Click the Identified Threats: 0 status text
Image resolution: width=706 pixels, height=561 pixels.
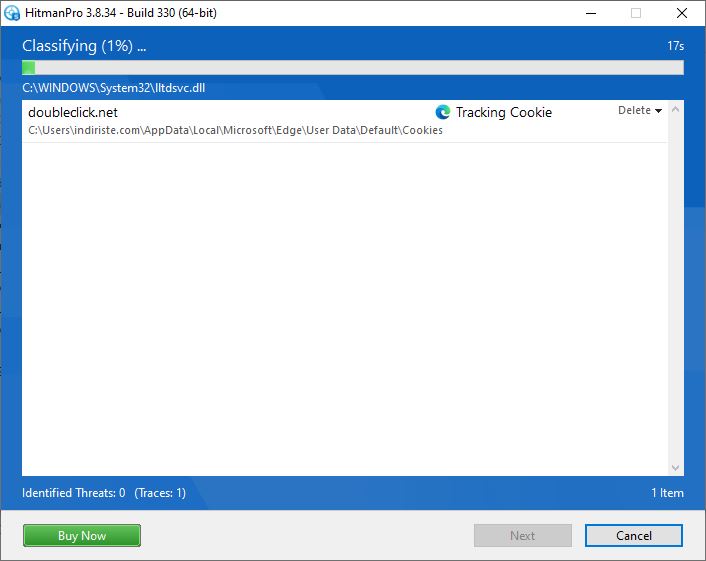(74, 493)
